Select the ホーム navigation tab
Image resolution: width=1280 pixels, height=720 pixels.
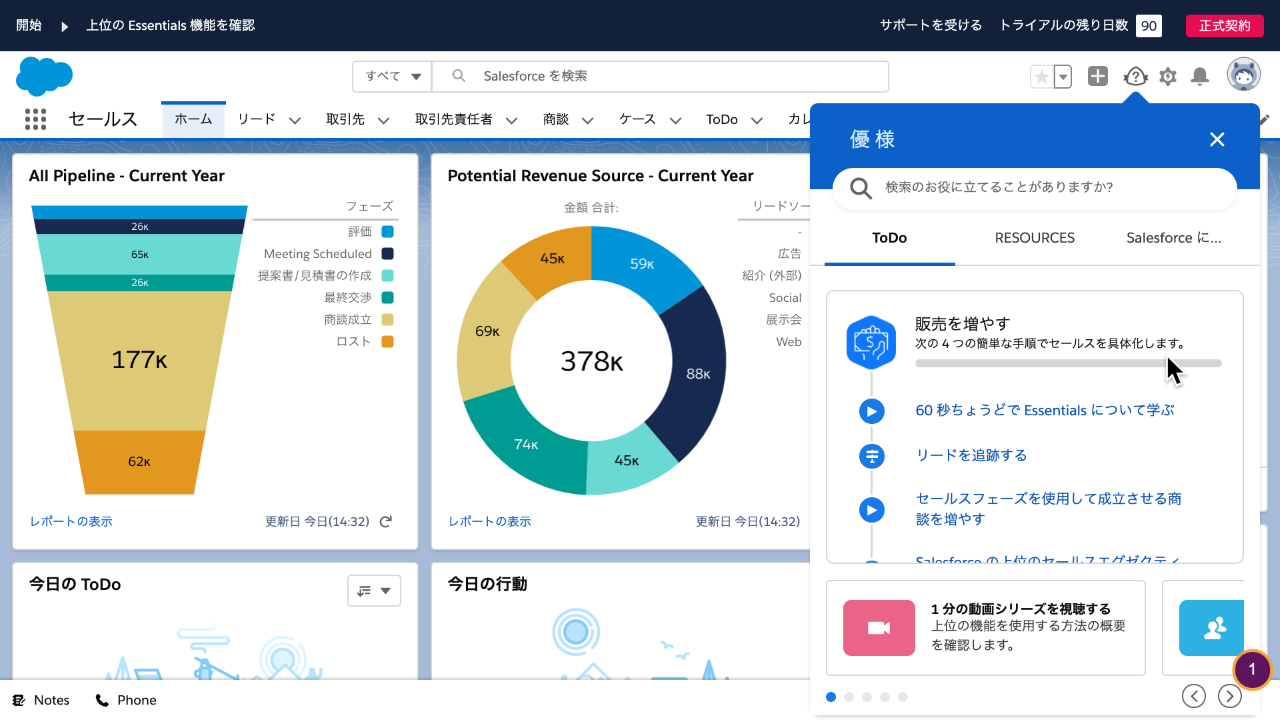tap(194, 119)
